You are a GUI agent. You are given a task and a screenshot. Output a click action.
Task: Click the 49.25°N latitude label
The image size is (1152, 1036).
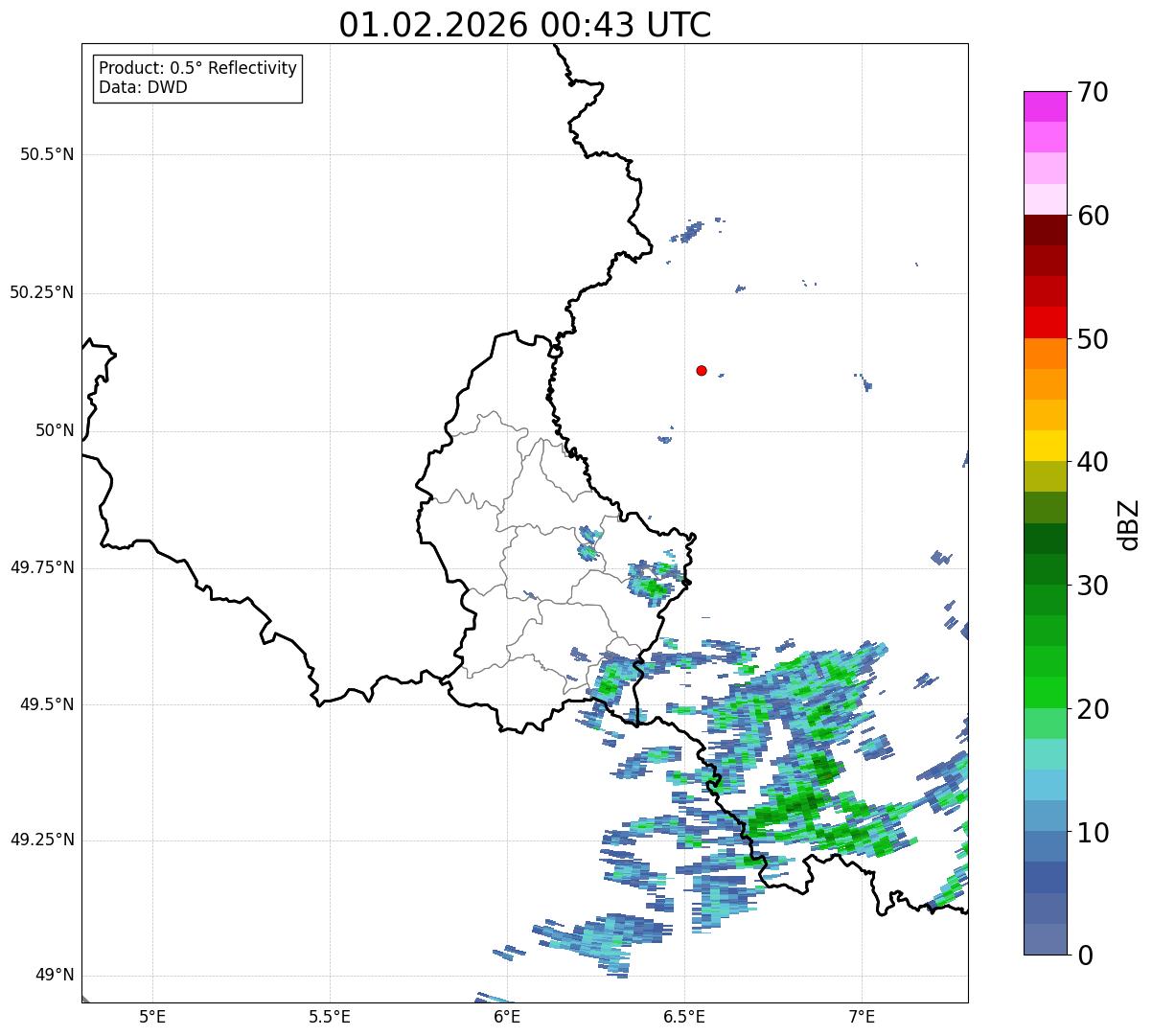pos(42,840)
